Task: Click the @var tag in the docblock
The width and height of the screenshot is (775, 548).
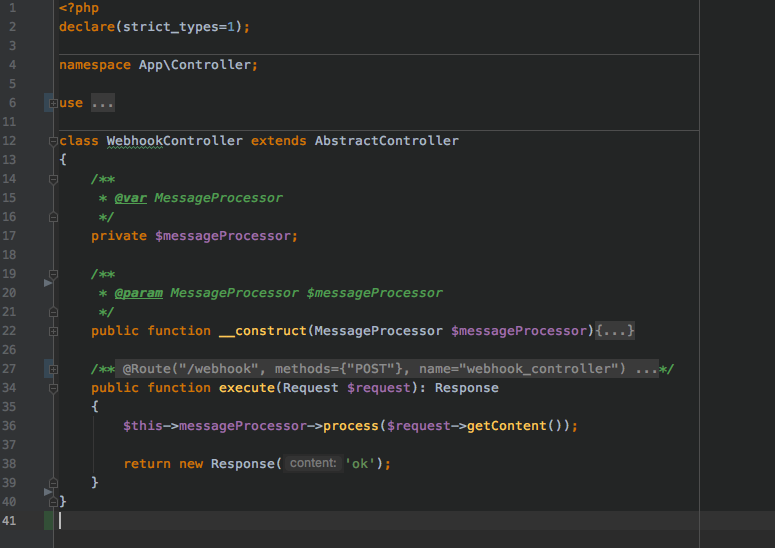Action: click(x=130, y=198)
